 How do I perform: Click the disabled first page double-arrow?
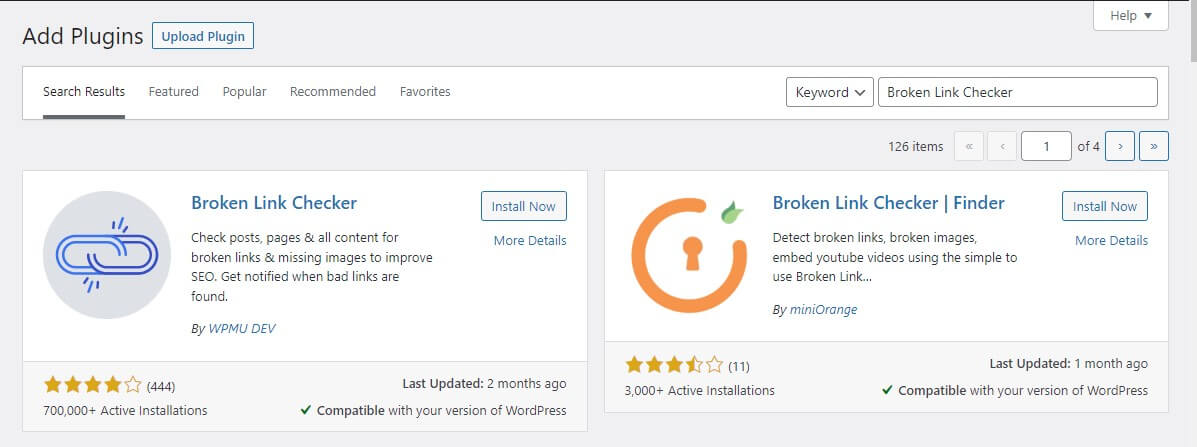pyautogui.click(x=970, y=146)
